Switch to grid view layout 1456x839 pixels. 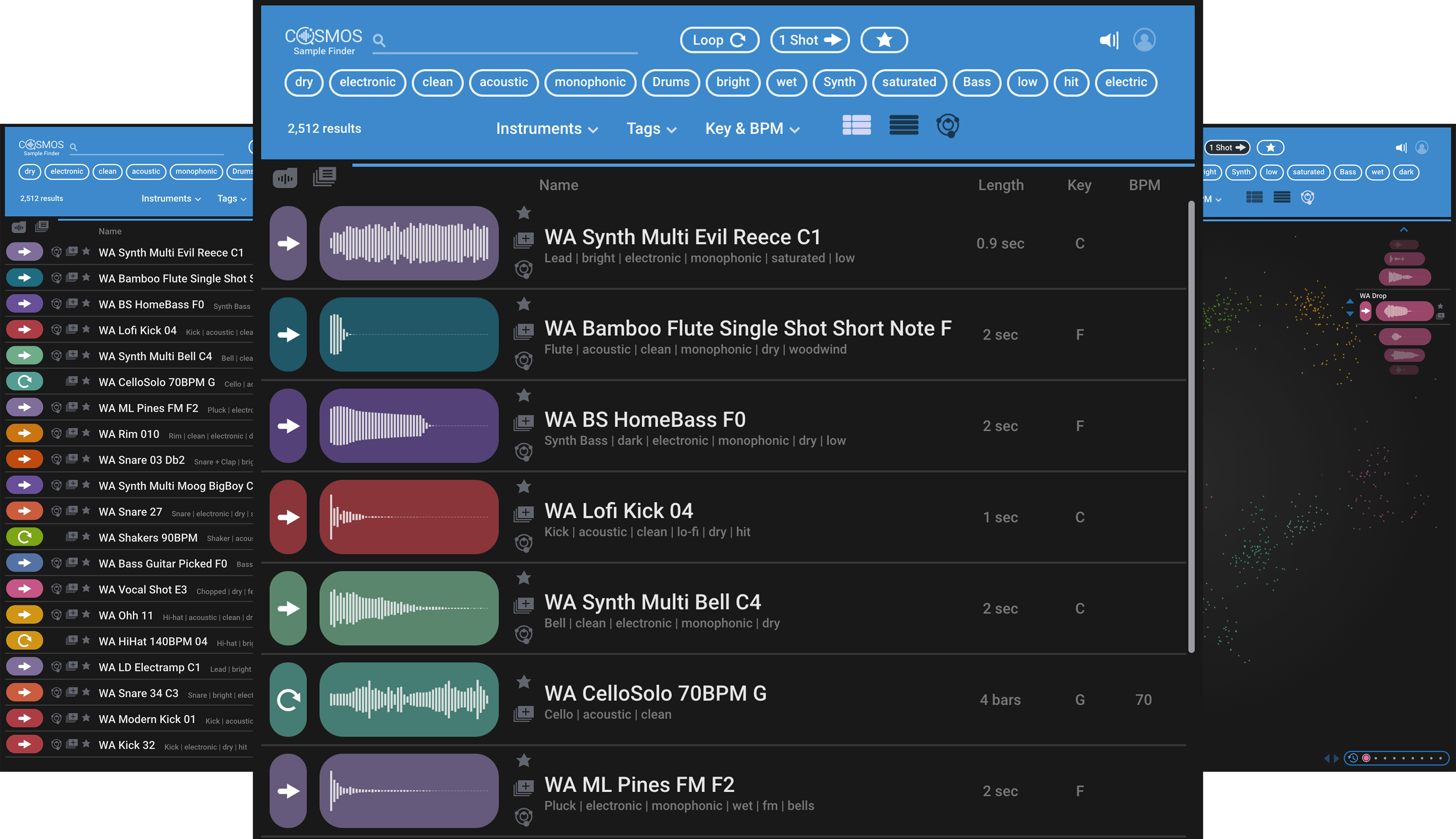pyautogui.click(x=857, y=125)
